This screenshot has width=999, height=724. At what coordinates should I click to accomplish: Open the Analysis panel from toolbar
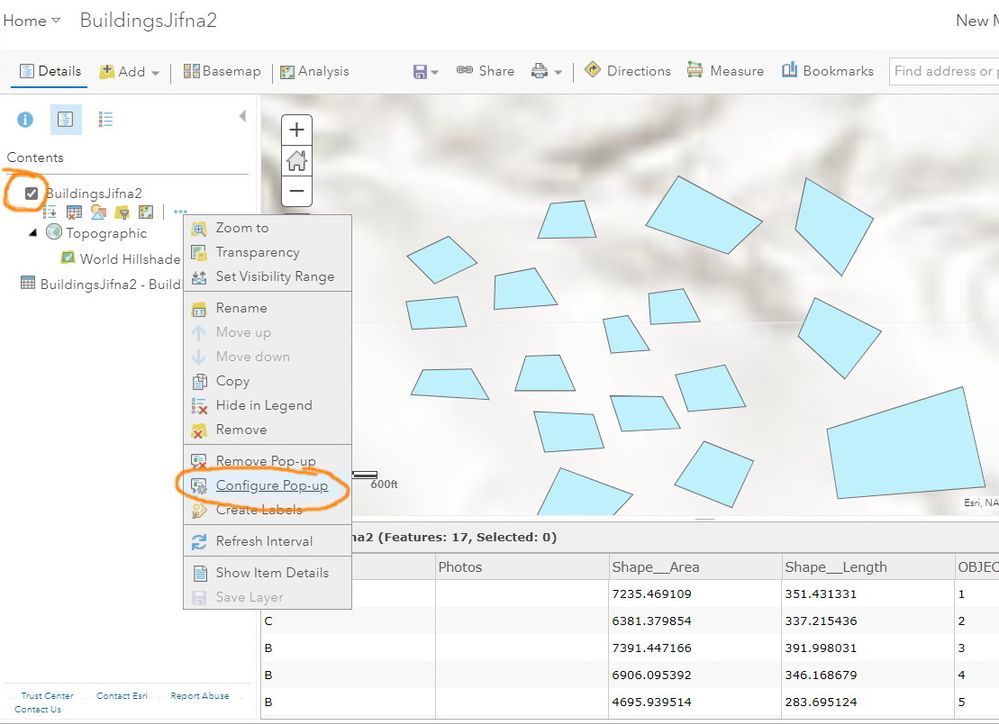[315, 71]
